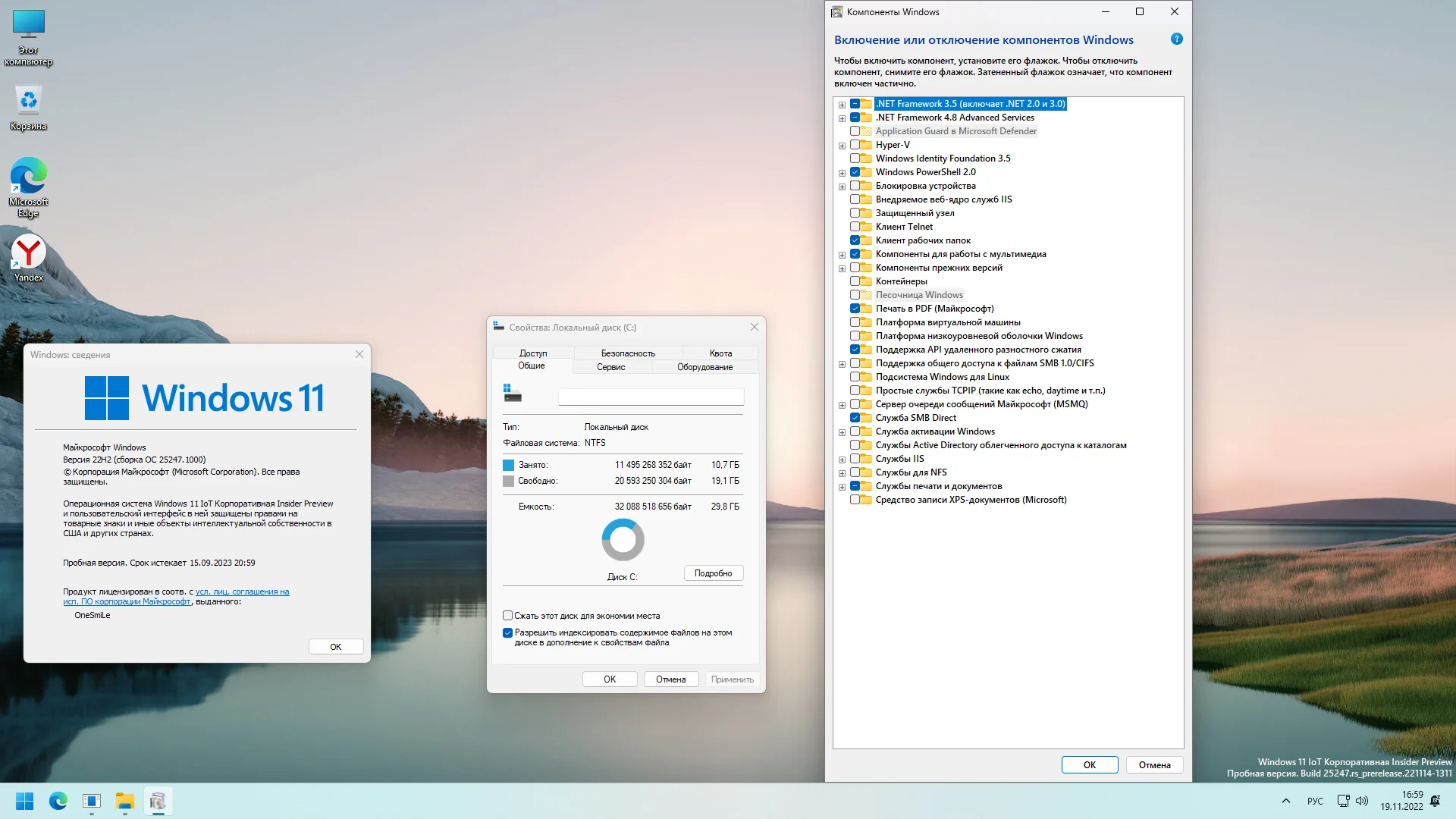Select Безопасность tab in disk properties
This screenshot has height=819, width=1456.
pyautogui.click(x=626, y=352)
